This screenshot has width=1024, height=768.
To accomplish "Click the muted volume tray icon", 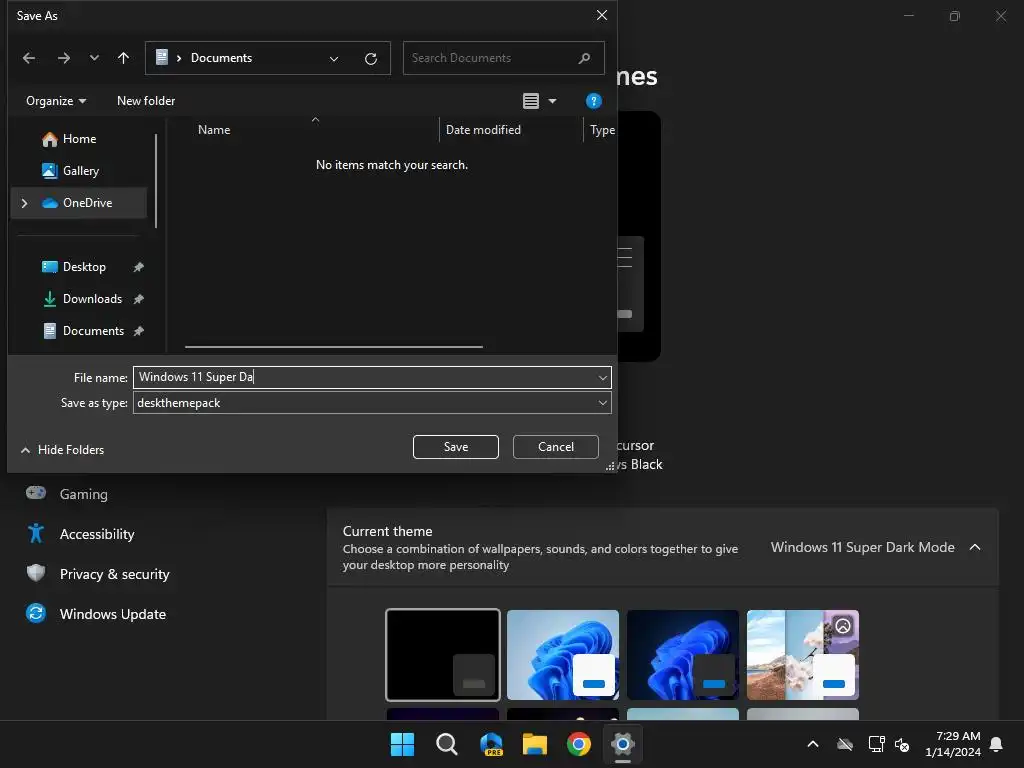I will pyautogui.click(x=903, y=744).
